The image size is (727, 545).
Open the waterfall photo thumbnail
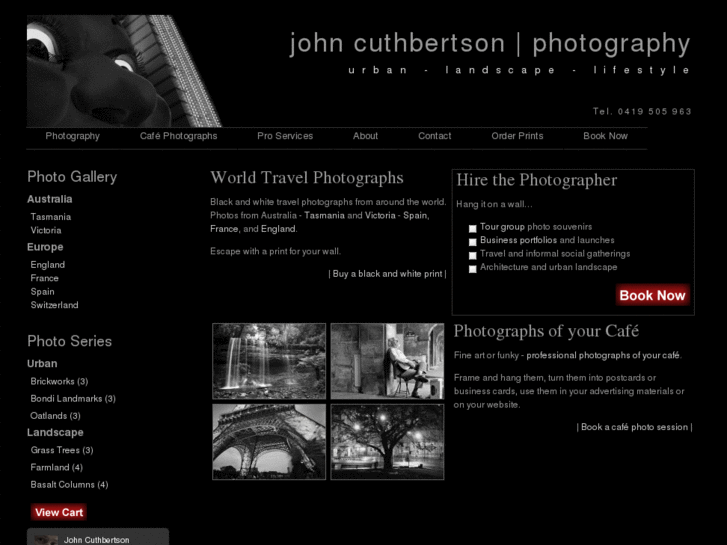tap(269, 361)
